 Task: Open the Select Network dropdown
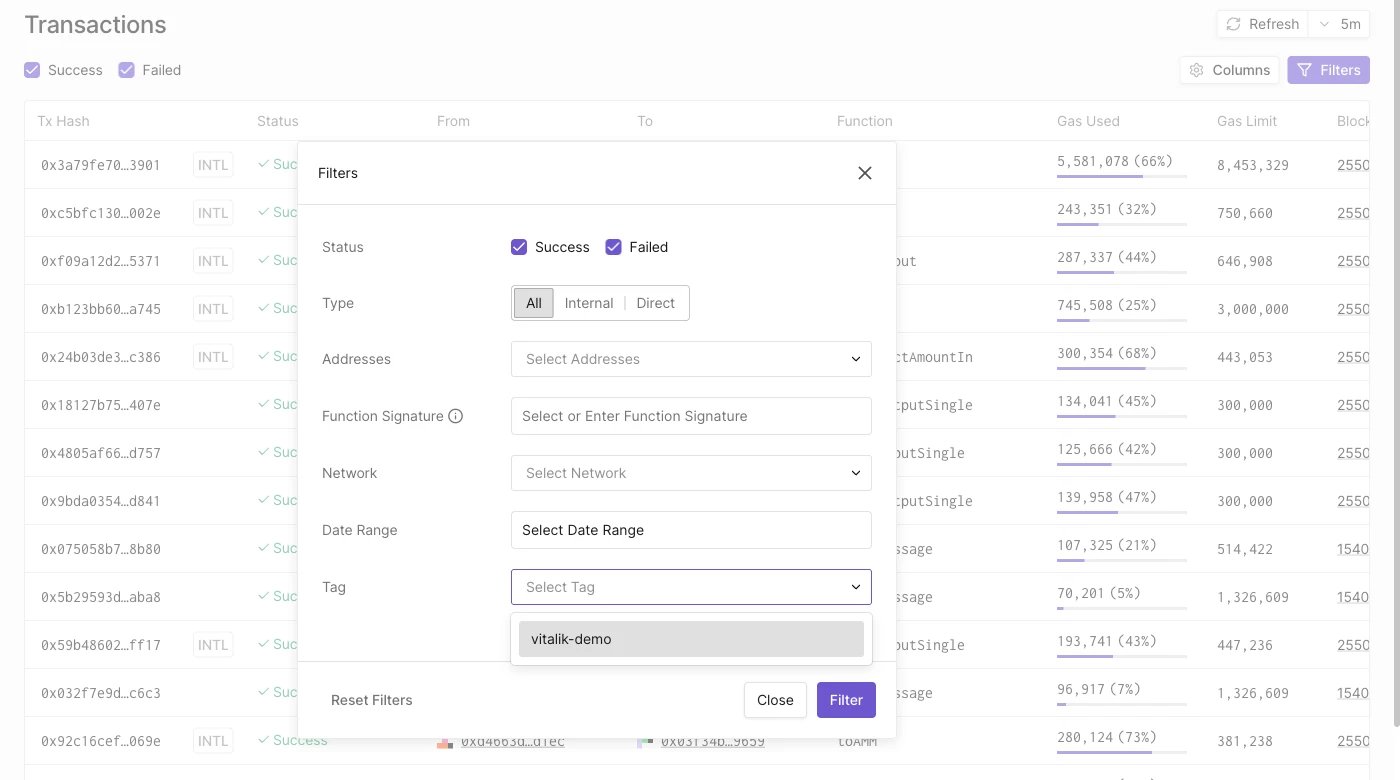[x=691, y=473]
